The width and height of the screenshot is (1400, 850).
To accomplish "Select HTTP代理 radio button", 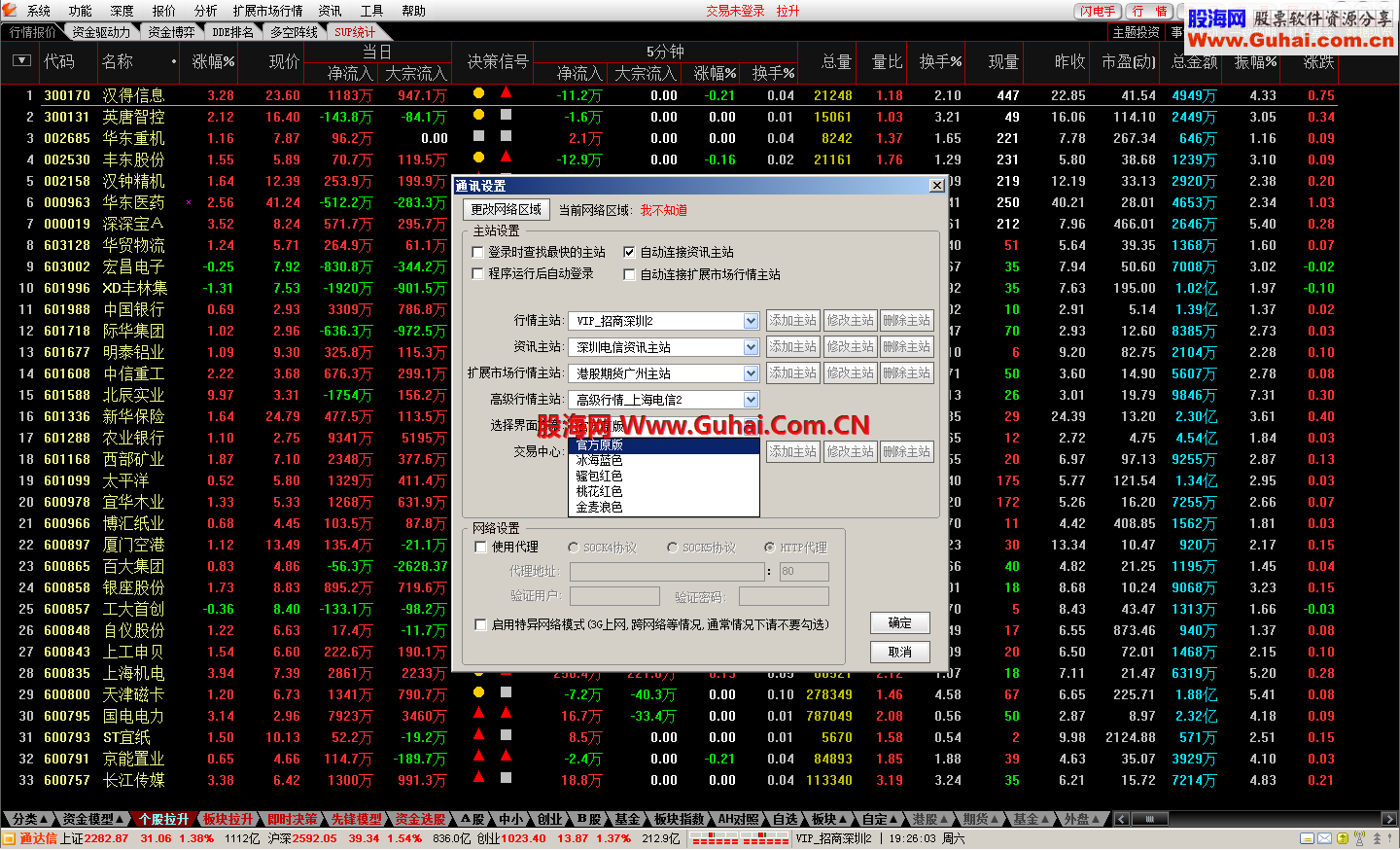I will click(770, 548).
